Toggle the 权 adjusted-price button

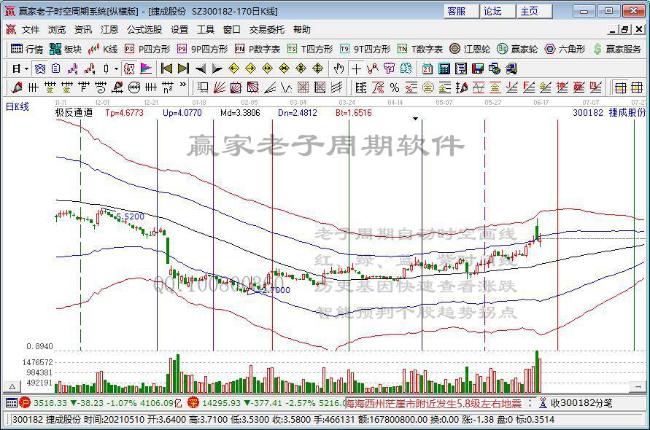[129, 69]
